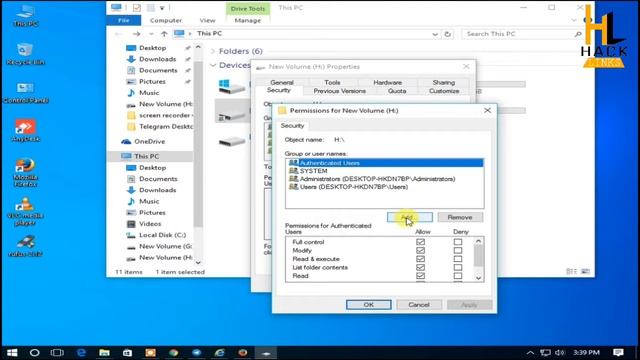The image size is (640, 360).
Task: Toggle Allow for Modify permission
Action: click(x=420, y=250)
